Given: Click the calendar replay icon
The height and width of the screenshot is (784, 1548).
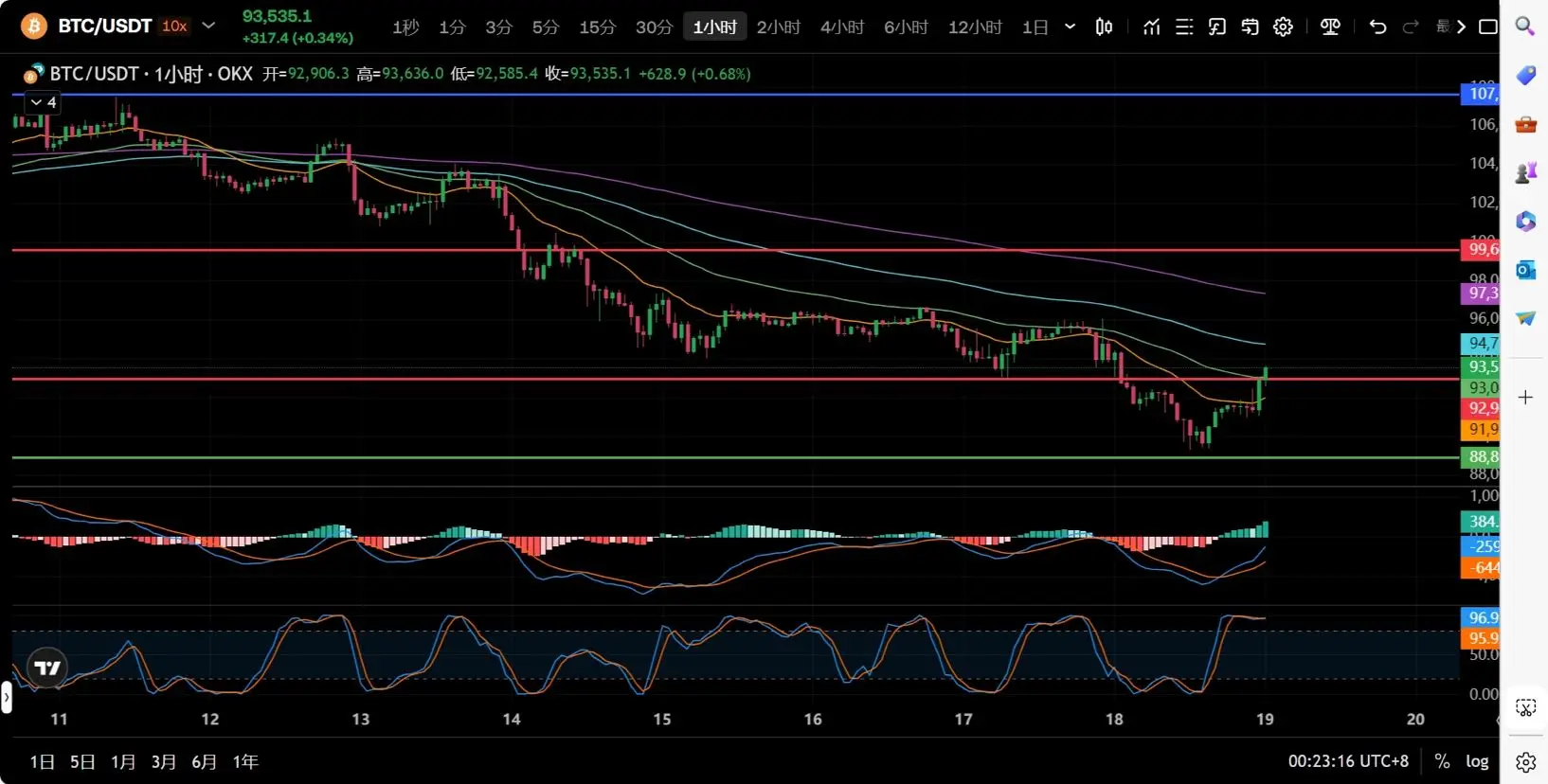Looking at the screenshot, I should coord(1251,27).
